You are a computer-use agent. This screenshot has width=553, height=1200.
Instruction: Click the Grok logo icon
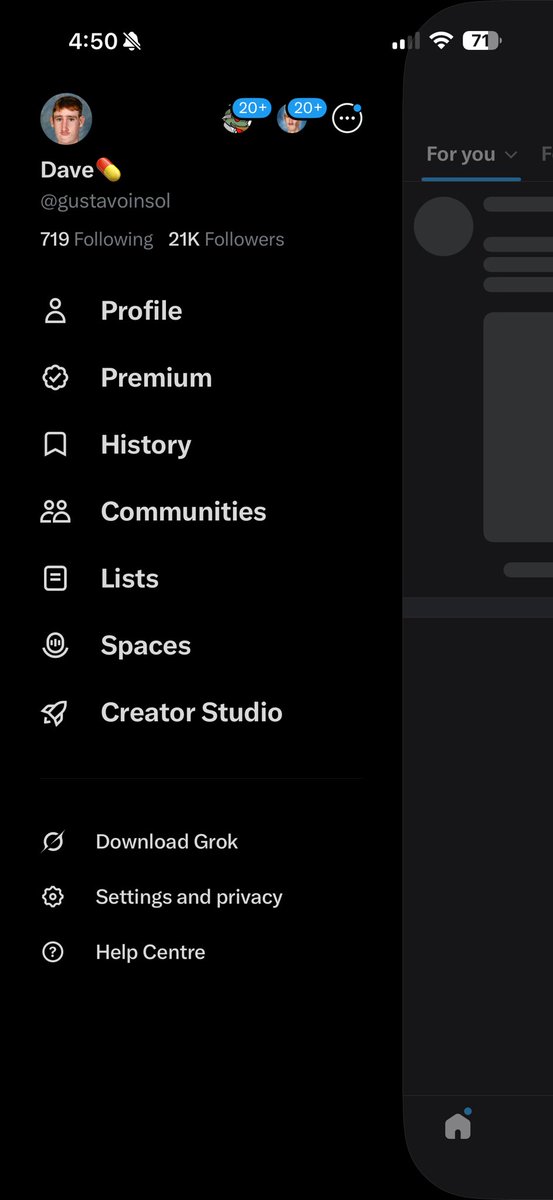pyautogui.click(x=53, y=842)
